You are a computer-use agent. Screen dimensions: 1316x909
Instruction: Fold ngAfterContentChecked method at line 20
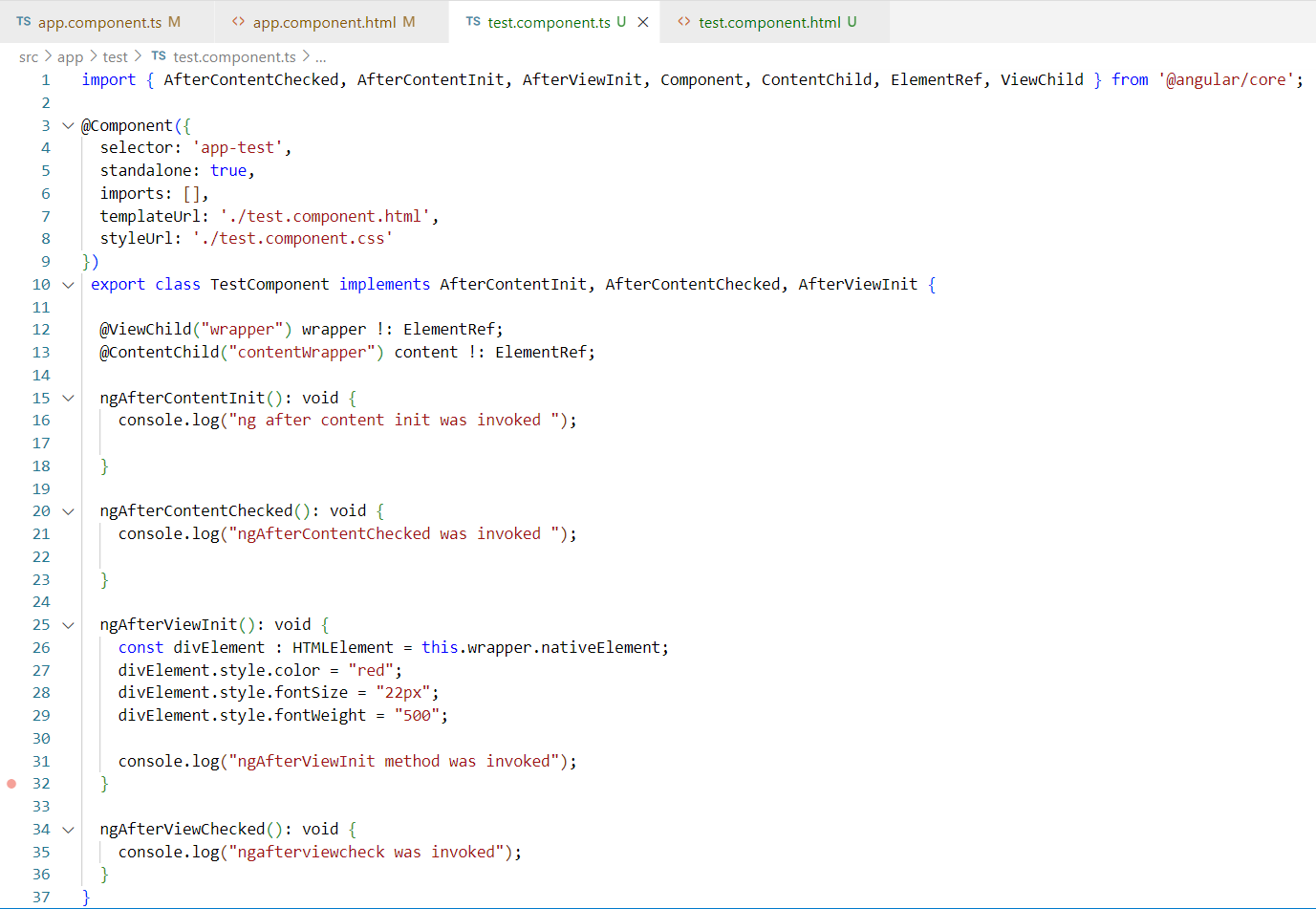coord(68,511)
